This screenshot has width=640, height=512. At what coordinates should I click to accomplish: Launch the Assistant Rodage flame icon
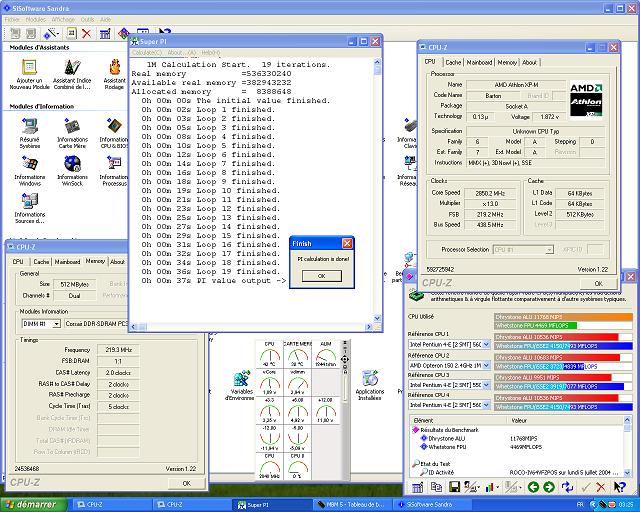tap(115, 67)
